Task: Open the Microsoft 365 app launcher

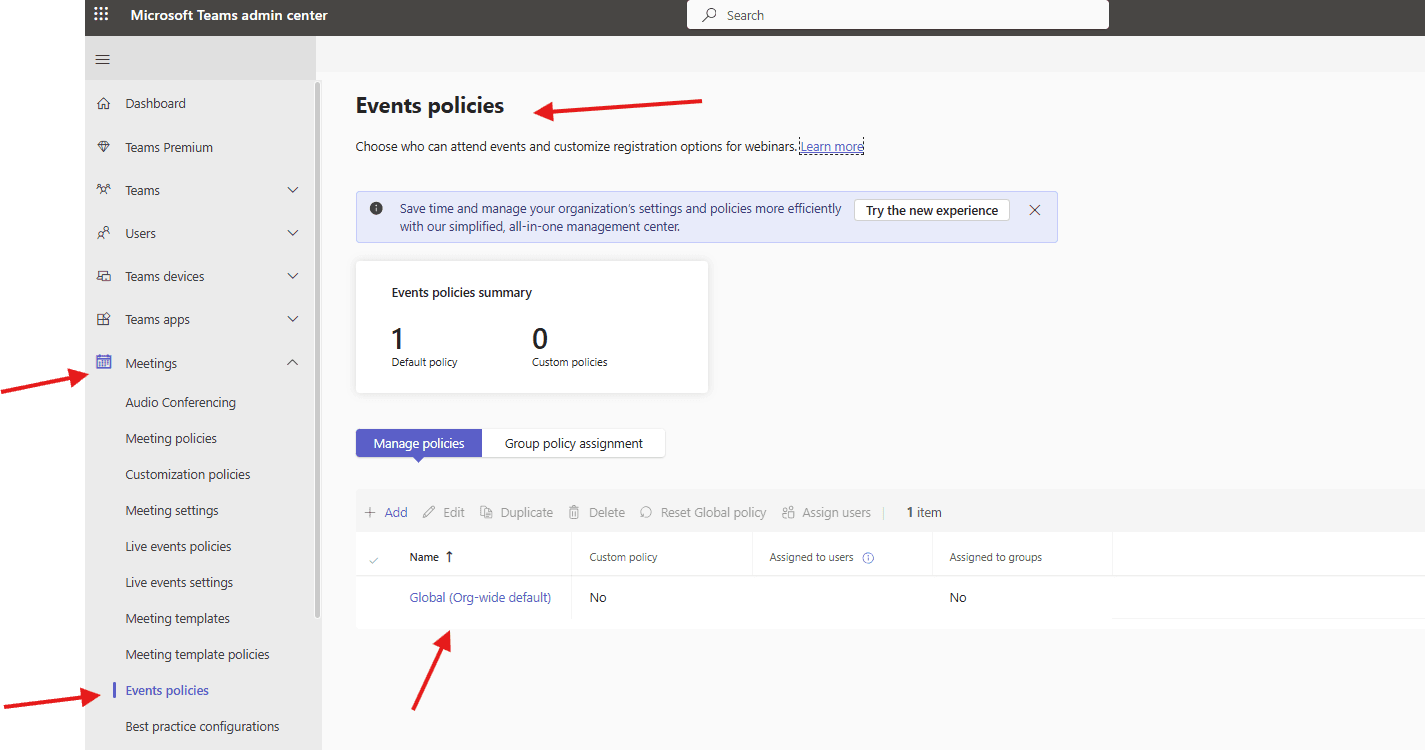Action: coord(100,14)
